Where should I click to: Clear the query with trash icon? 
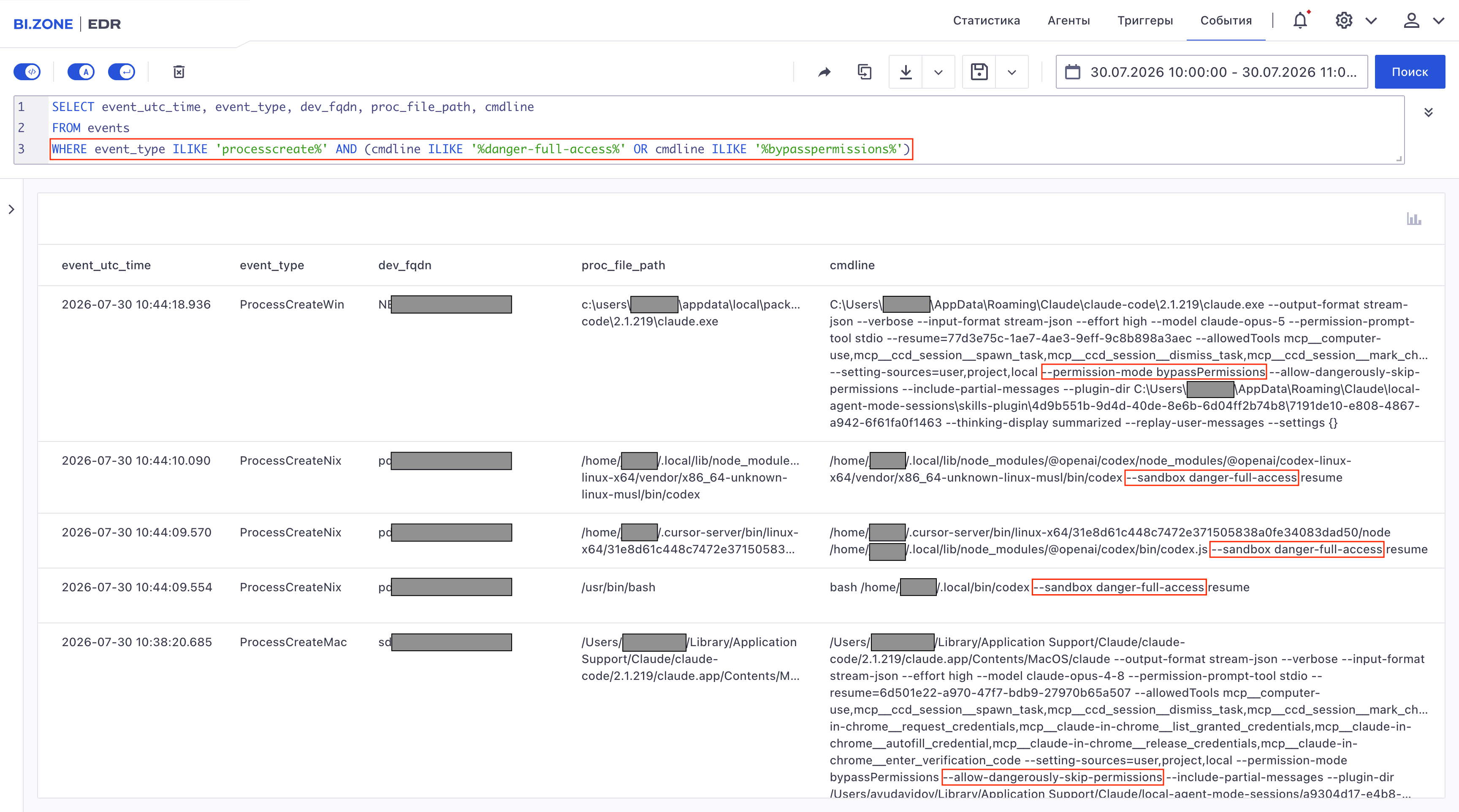[x=179, y=72]
